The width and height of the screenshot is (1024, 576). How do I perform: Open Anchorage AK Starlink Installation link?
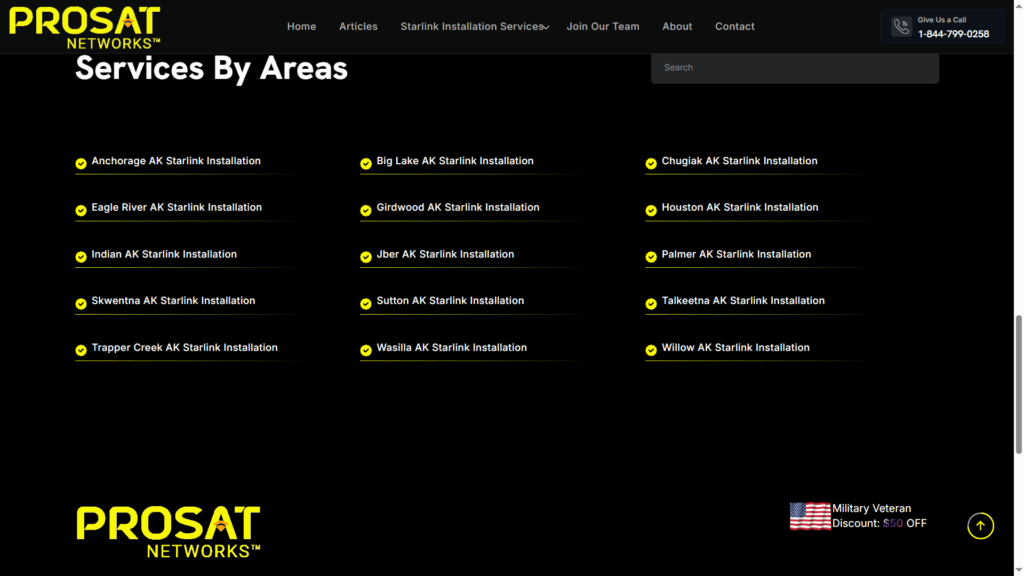click(176, 161)
